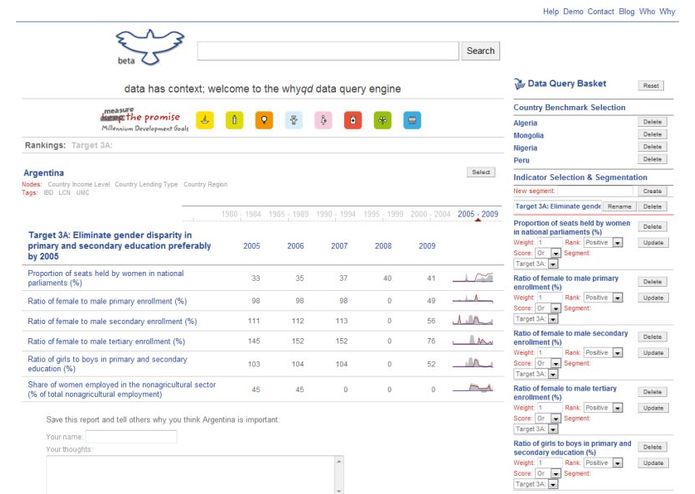Select the blue partnership goal icon
Screen dimensions: 695x494
pyautogui.click(x=412, y=120)
